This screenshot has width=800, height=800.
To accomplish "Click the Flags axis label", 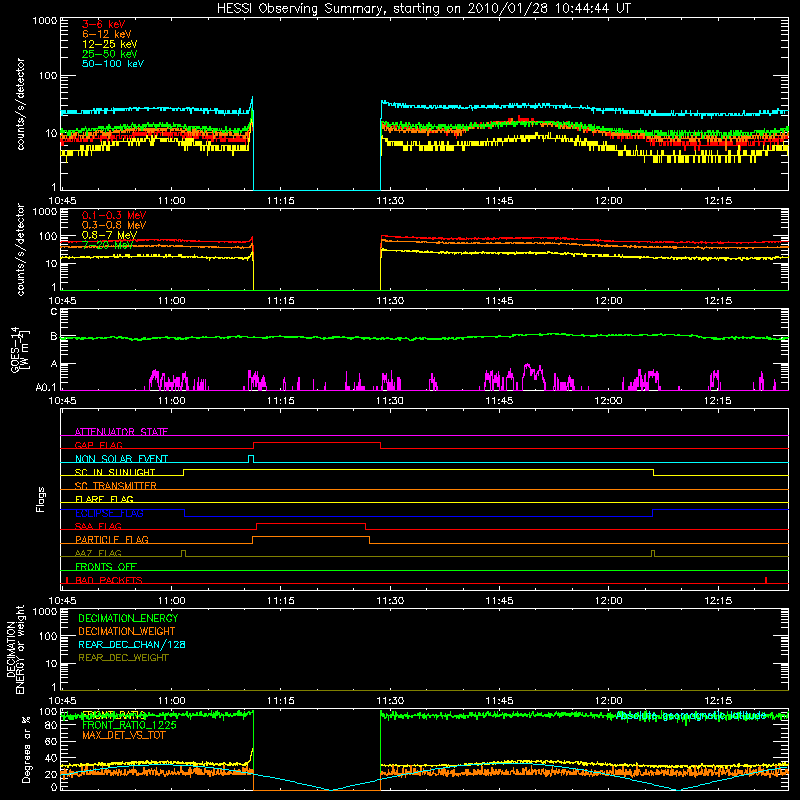I will coord(41,499).
